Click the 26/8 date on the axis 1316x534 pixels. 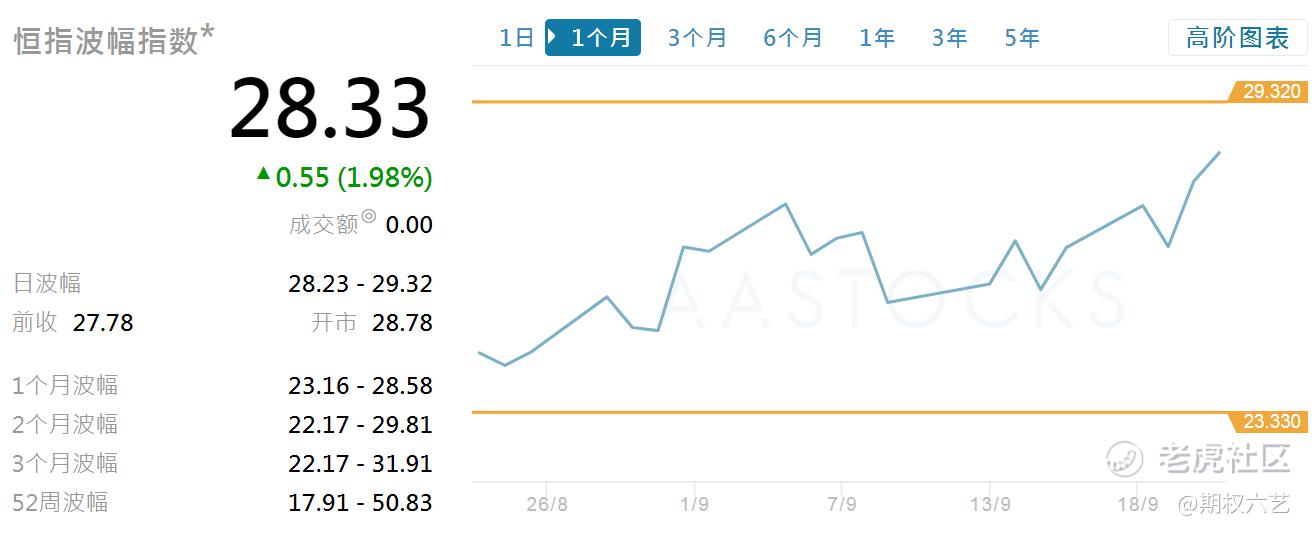point(547,503)
